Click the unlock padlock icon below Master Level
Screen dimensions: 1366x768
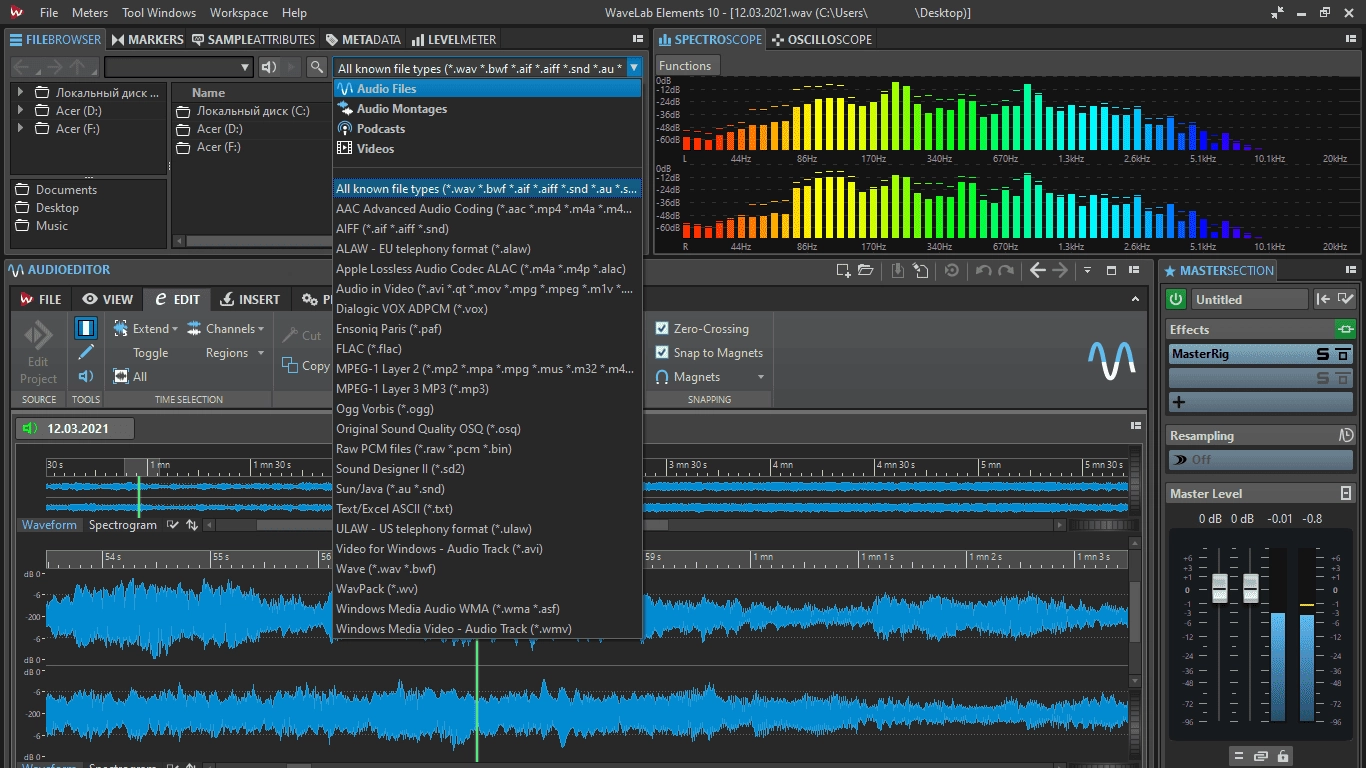(1284, 756)
